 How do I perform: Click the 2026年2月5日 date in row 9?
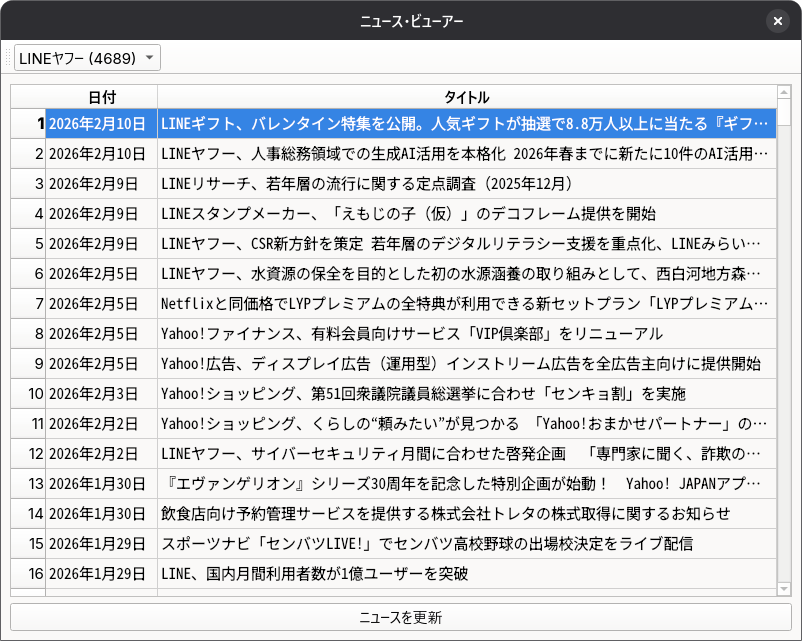click(x=101, y=364)
